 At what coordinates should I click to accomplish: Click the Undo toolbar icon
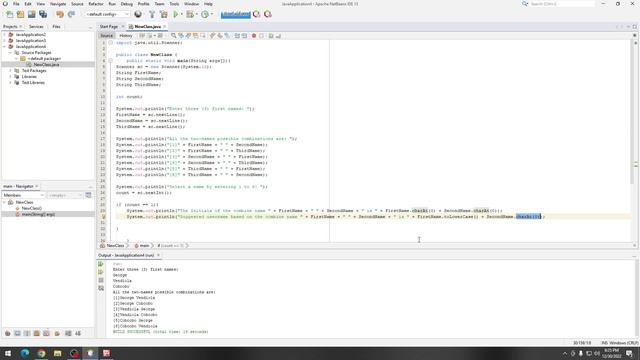(x=60, y=14)
